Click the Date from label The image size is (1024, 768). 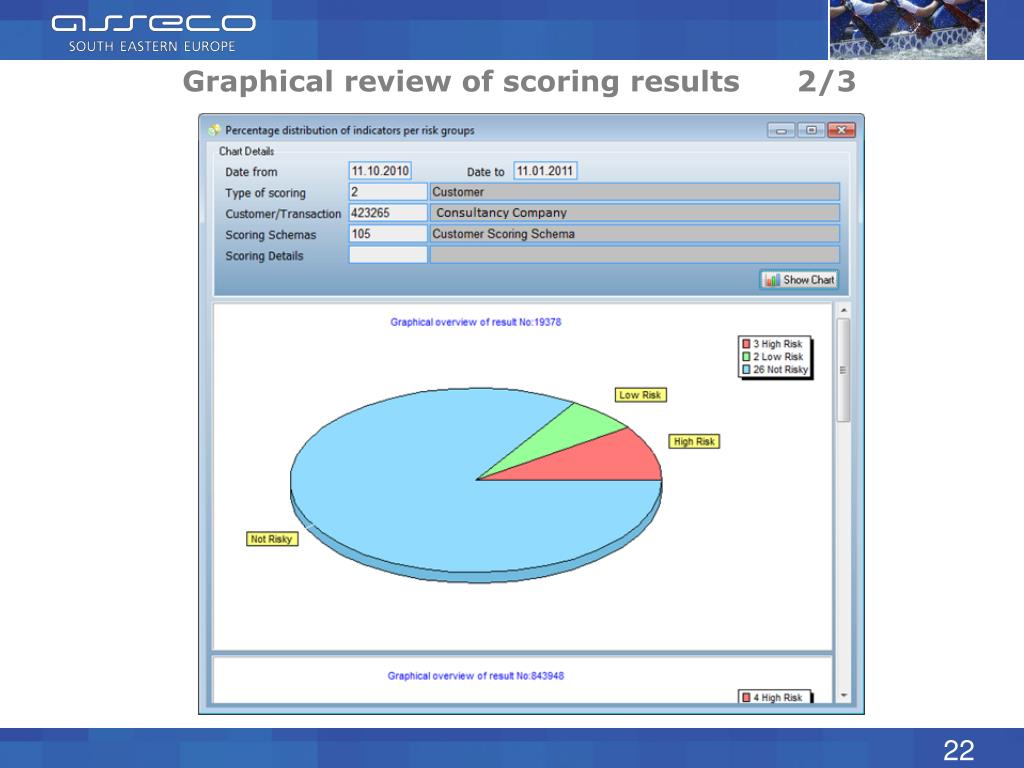coord(251,172)
